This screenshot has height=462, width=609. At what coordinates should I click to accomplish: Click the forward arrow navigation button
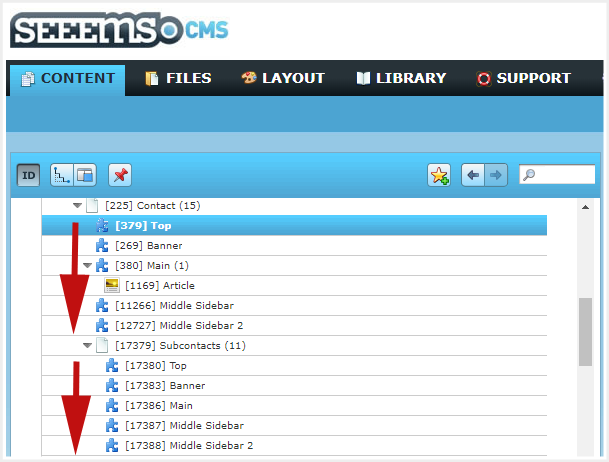point(496,175)
